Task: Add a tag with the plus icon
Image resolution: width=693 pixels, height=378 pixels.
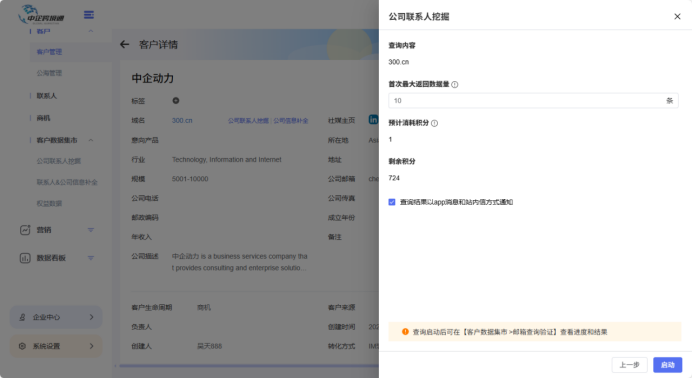Action: [176, 101]
